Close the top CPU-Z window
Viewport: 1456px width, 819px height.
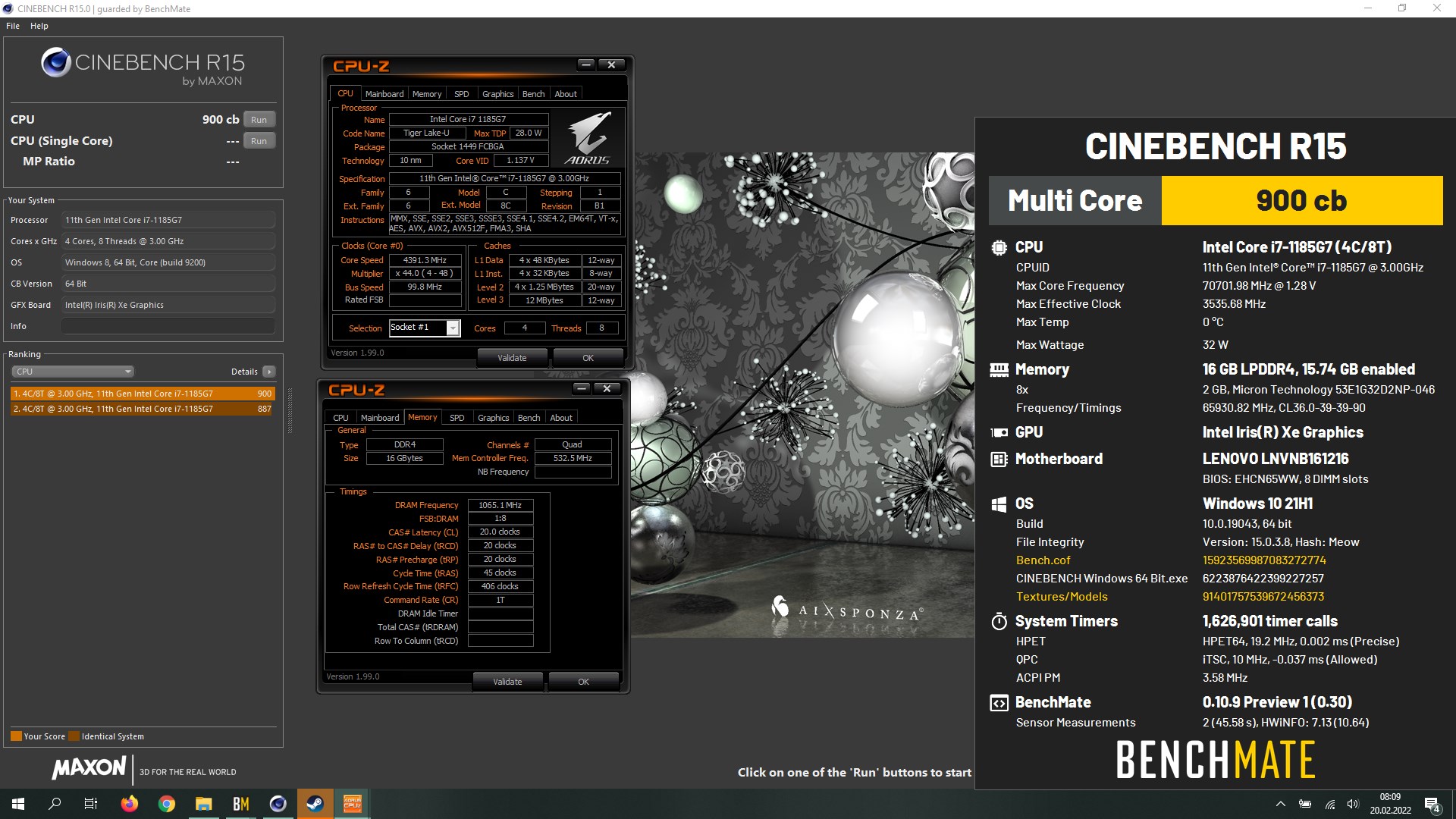611,64
